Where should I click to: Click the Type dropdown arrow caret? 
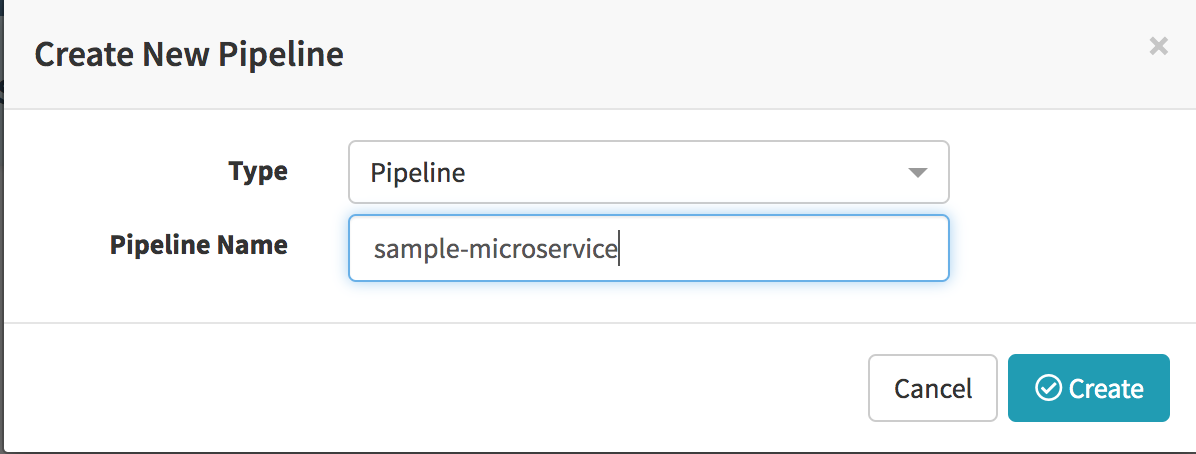click(917, 173)
